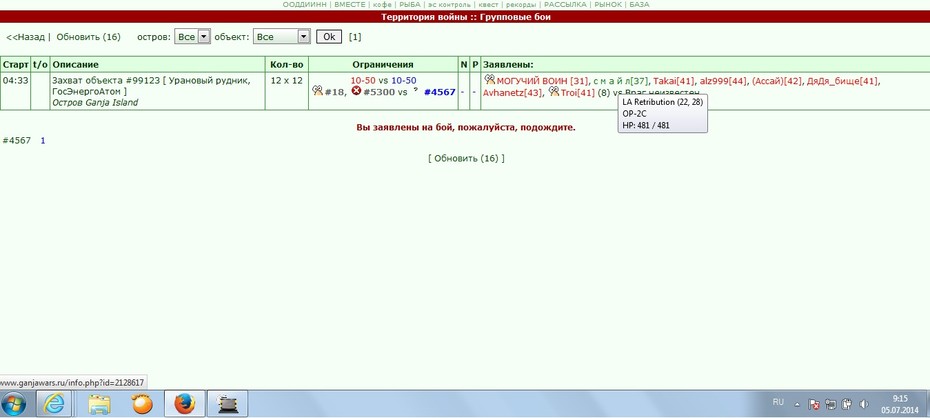Click the Ограничения column header

(383, 64)
